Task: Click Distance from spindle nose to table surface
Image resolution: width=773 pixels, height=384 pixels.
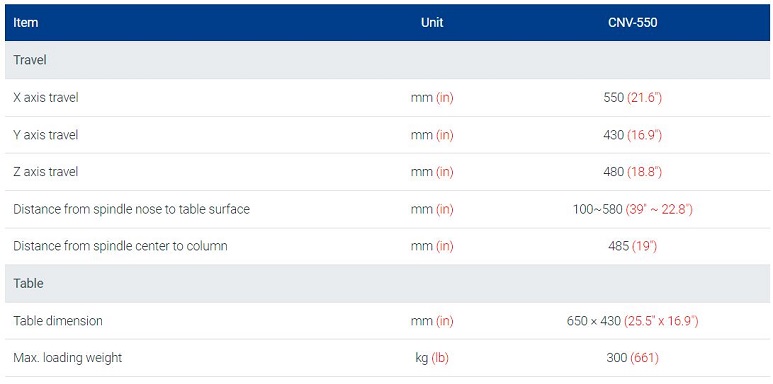Action: [132, 209]
